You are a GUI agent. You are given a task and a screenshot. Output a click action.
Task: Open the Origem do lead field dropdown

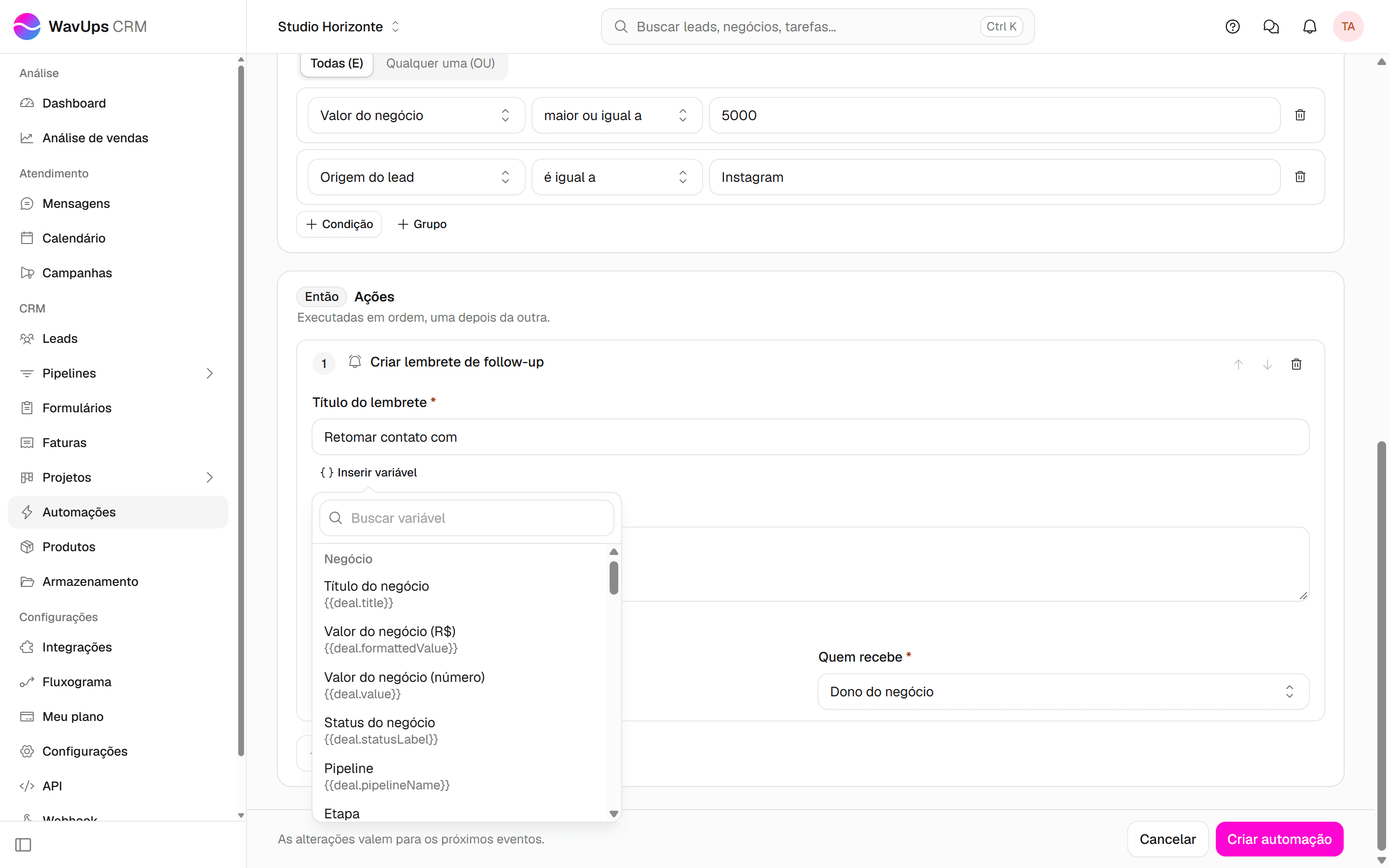coord(416,177)
